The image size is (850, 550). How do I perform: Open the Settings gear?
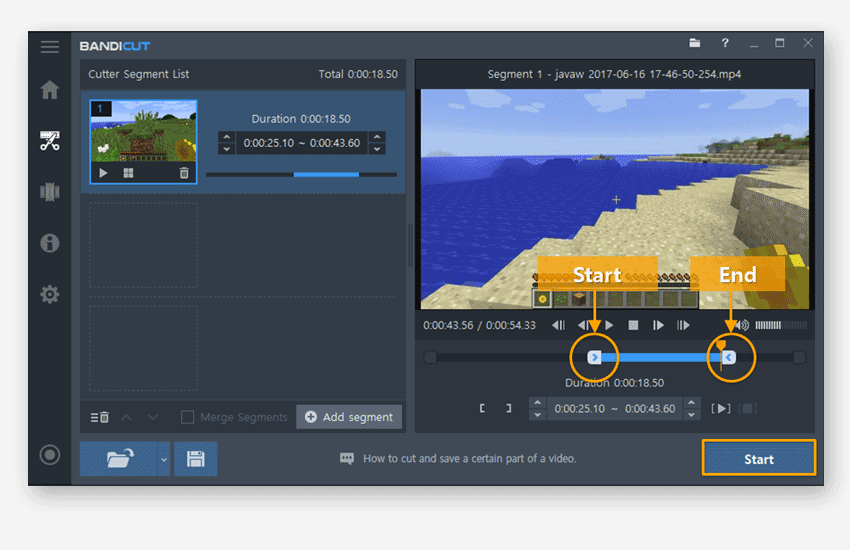[x=49, y=294]
